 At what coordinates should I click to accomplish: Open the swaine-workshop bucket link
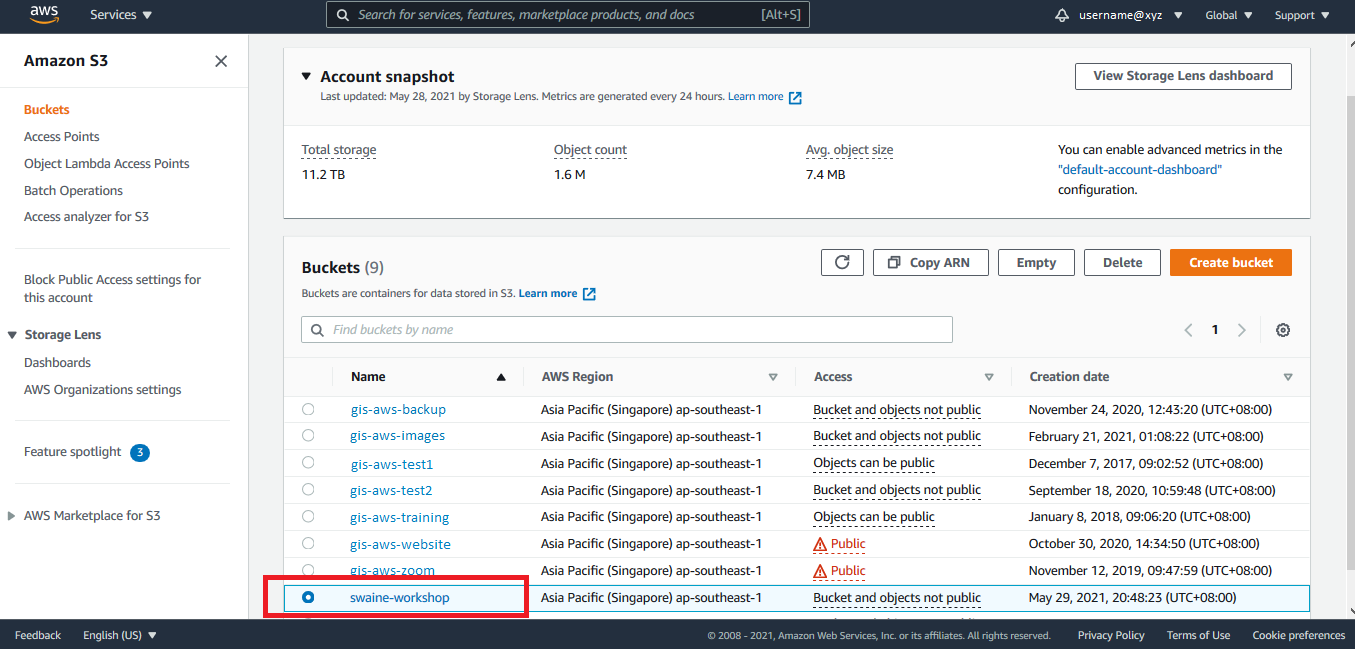point(400,598)
